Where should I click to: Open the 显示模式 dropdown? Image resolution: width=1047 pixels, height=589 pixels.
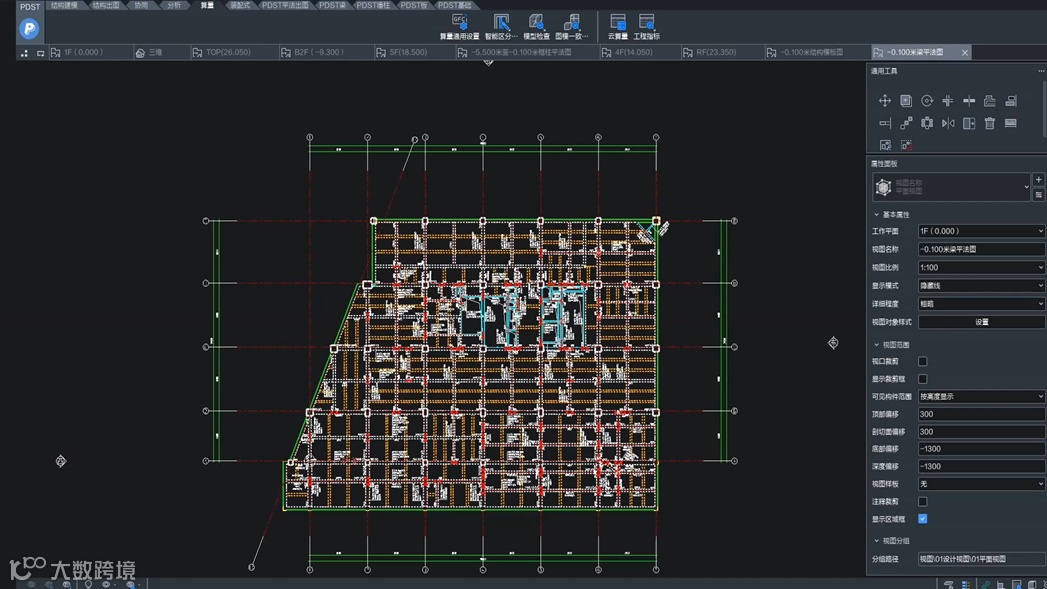[981, 286]
